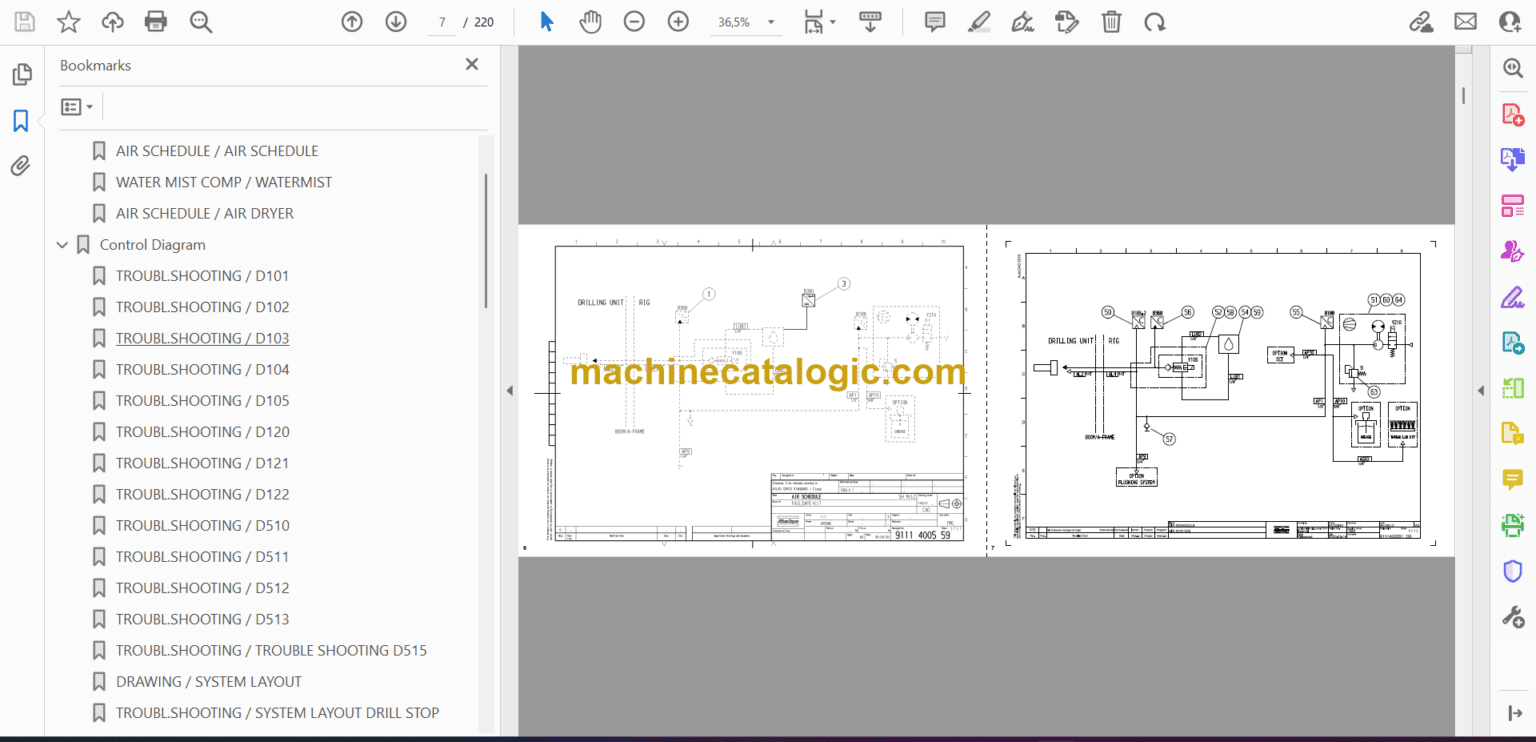Click the page number input field
This screenshot has height=742, width=1536.
pyautogui.click(x=441, y=21)
